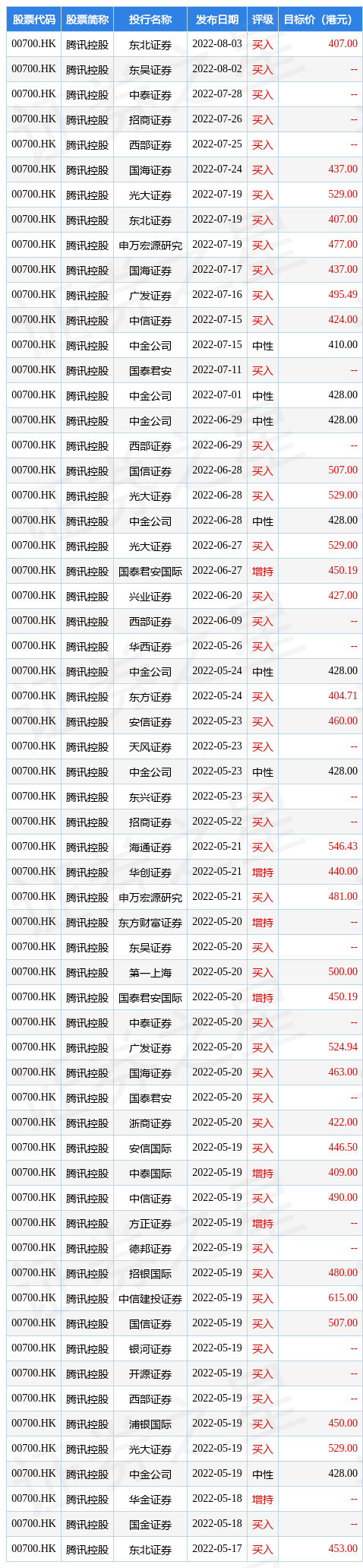
Task: Click 东北证券 dated 2022-08-03
Action: 150,44
